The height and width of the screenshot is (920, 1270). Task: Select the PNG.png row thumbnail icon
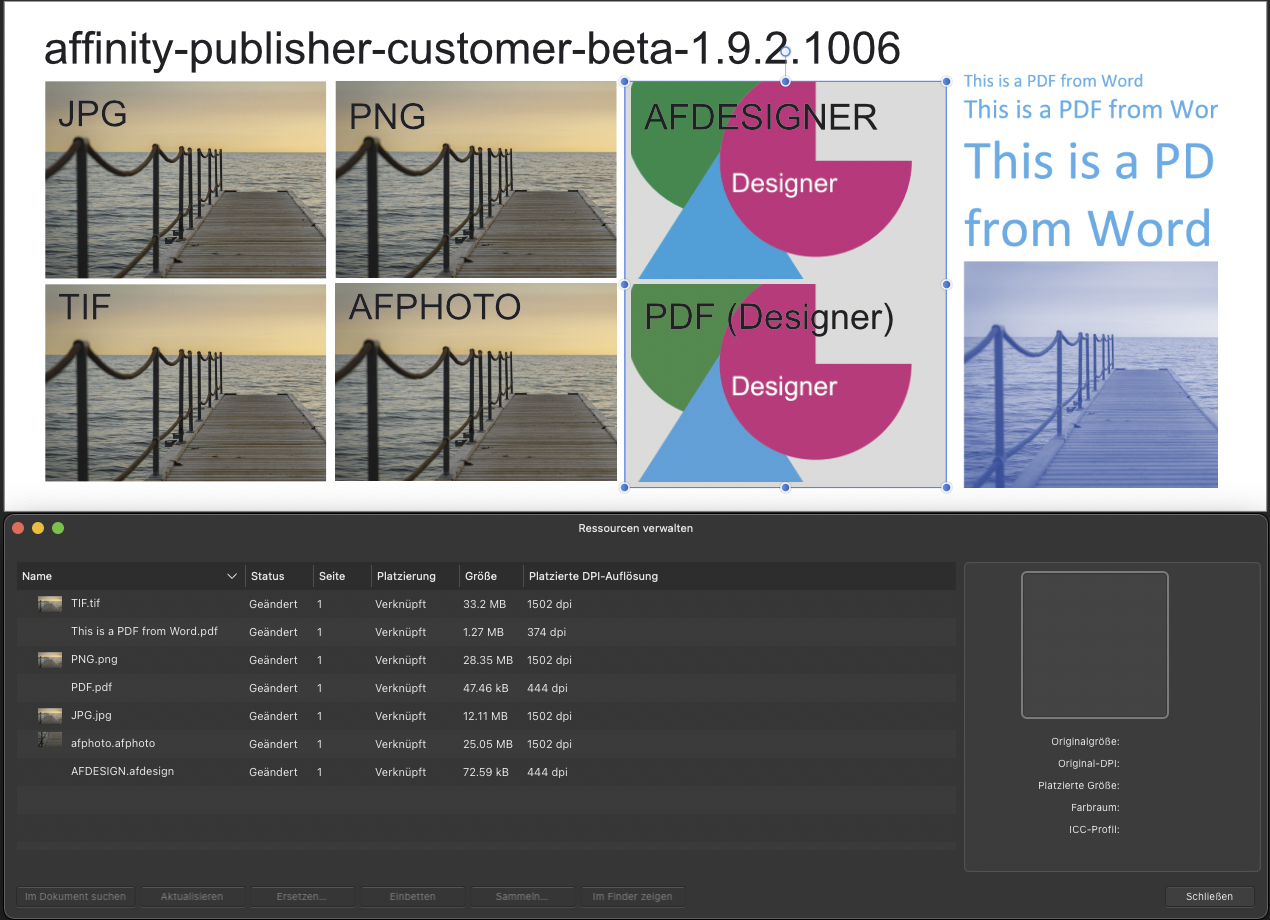[x=50, y=660]
